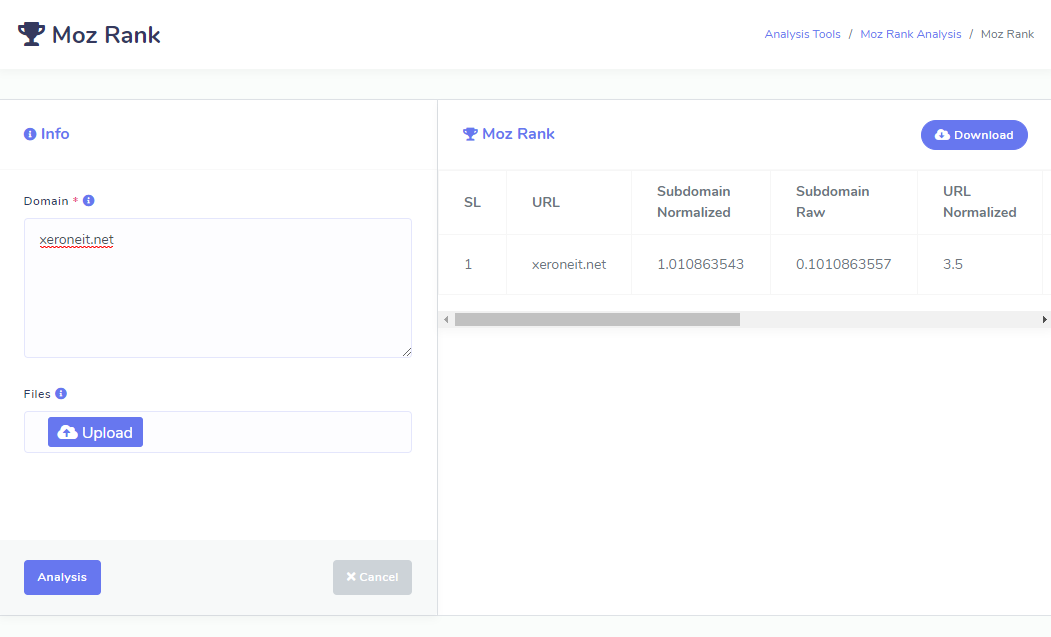Click the xeroneit.net URL cell in table
Image resolution: width=1051 pixels, height=637 pixels.
point(569,265)
